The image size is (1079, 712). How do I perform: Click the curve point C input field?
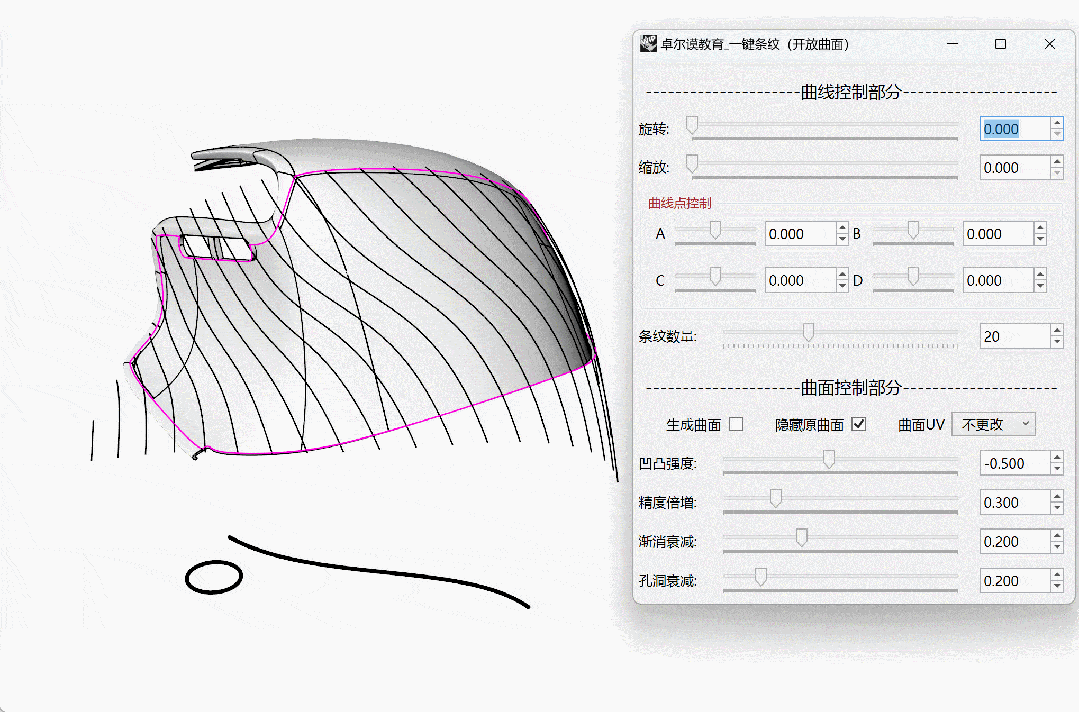pos(800,281)
